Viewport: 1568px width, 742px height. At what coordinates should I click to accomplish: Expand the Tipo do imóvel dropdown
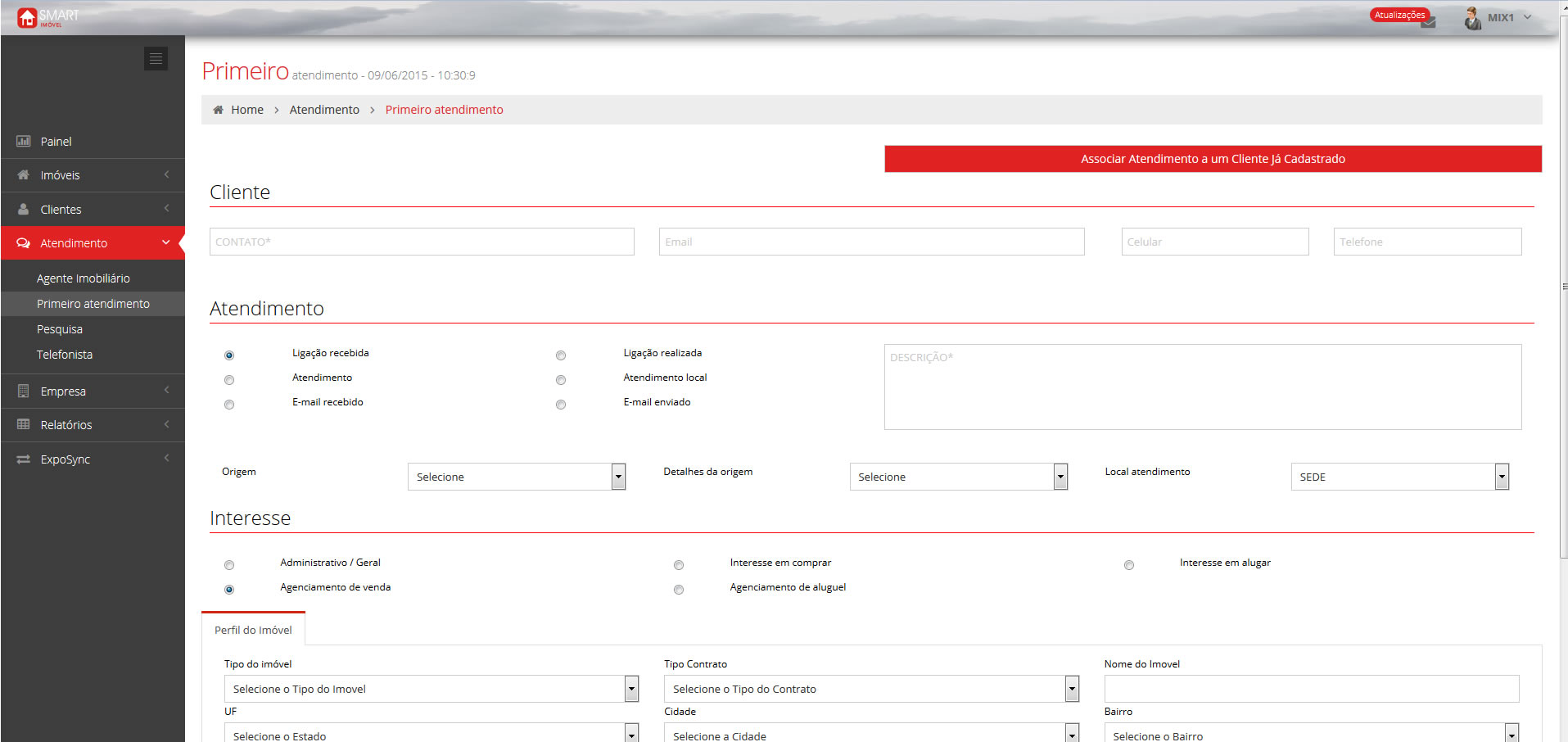(431, 689)
